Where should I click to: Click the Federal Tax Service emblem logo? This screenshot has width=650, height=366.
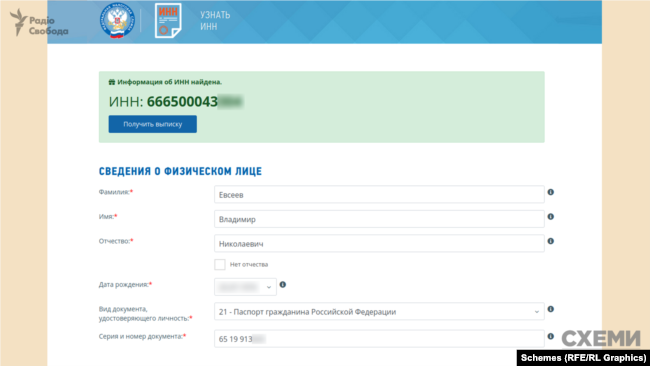click(117, 20)
